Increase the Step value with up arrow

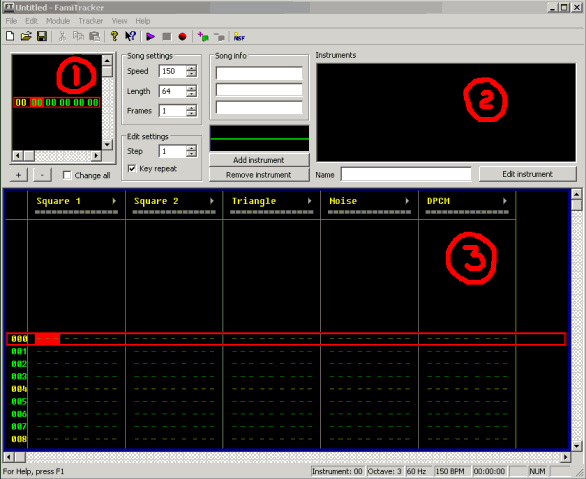191,148
